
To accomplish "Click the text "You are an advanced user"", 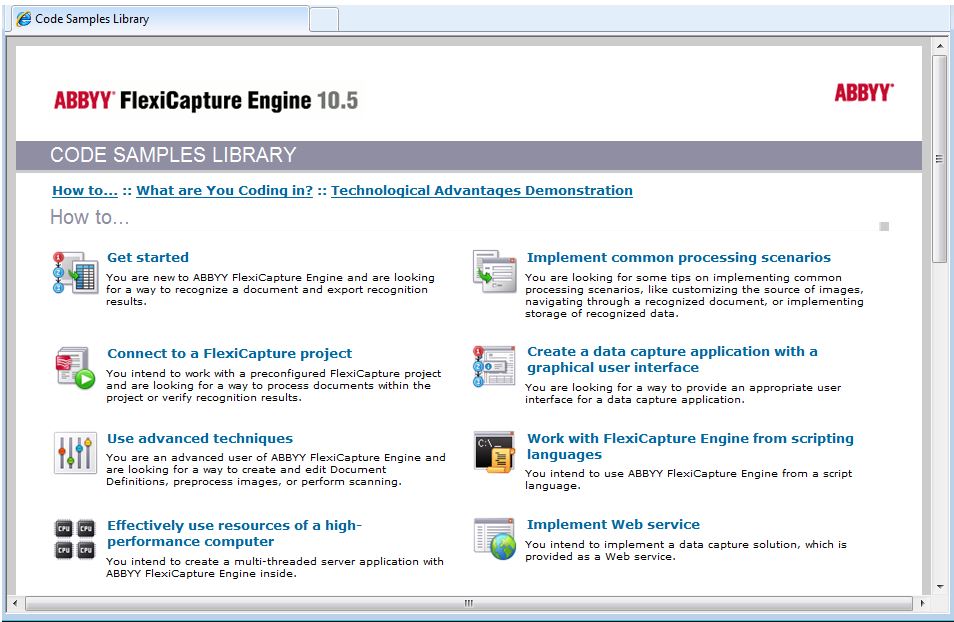I will [276, 469].
